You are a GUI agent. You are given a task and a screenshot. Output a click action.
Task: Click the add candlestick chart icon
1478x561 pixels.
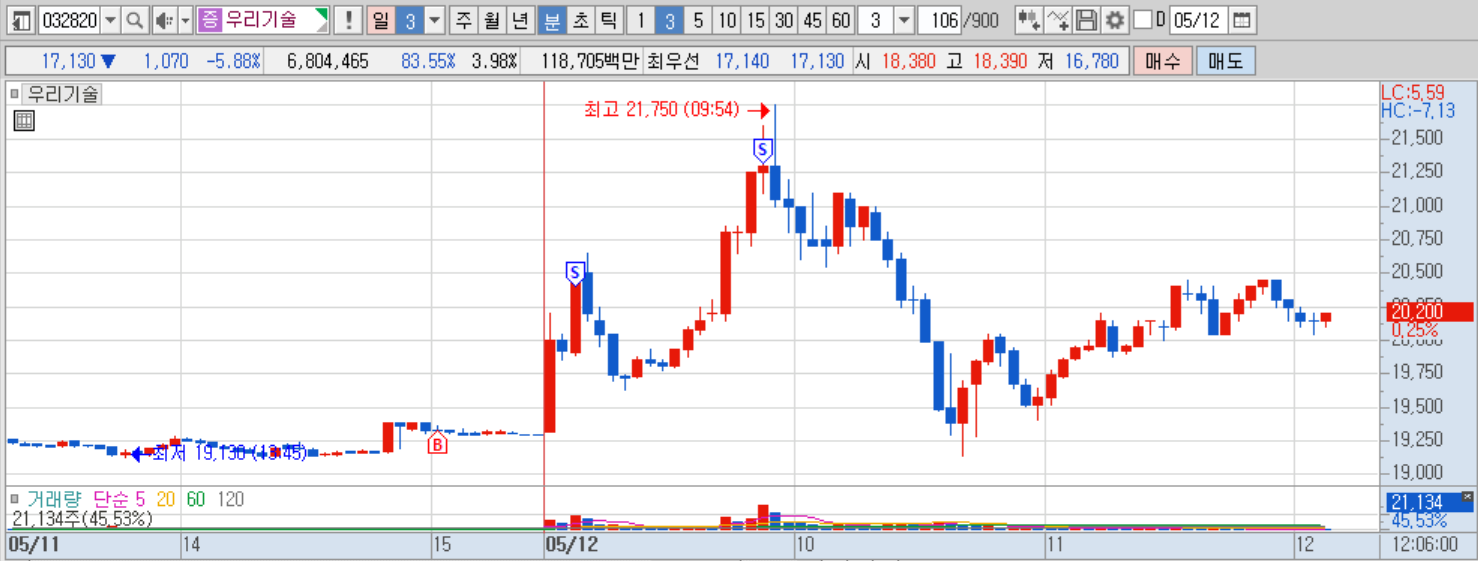click(1028, 20)
